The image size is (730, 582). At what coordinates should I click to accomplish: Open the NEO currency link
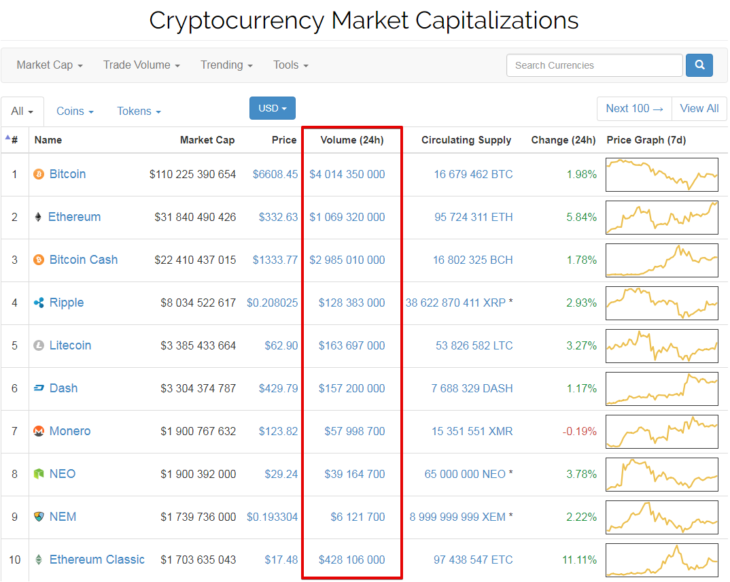tap(62, 474)
